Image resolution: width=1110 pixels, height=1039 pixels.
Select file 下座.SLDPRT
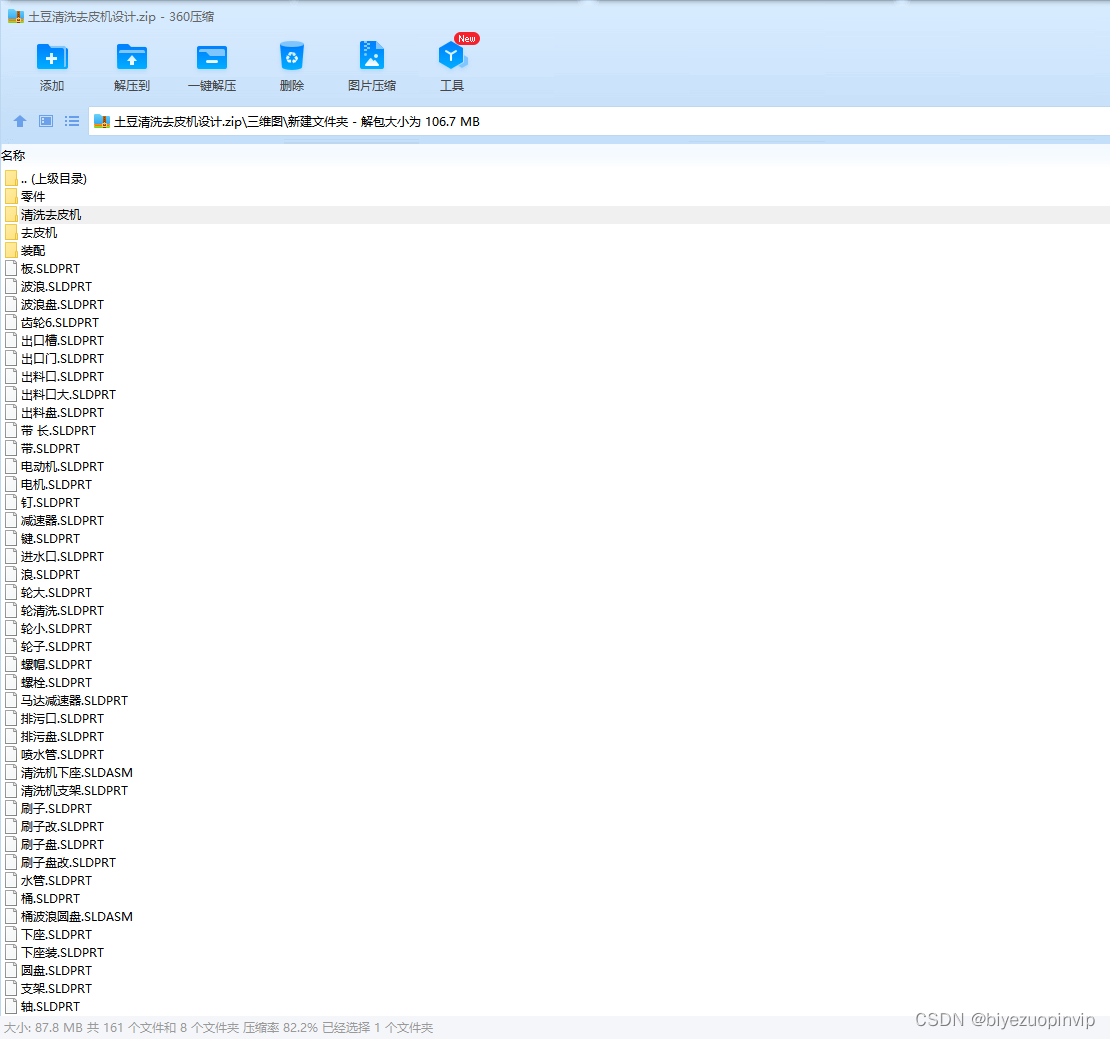57,935
